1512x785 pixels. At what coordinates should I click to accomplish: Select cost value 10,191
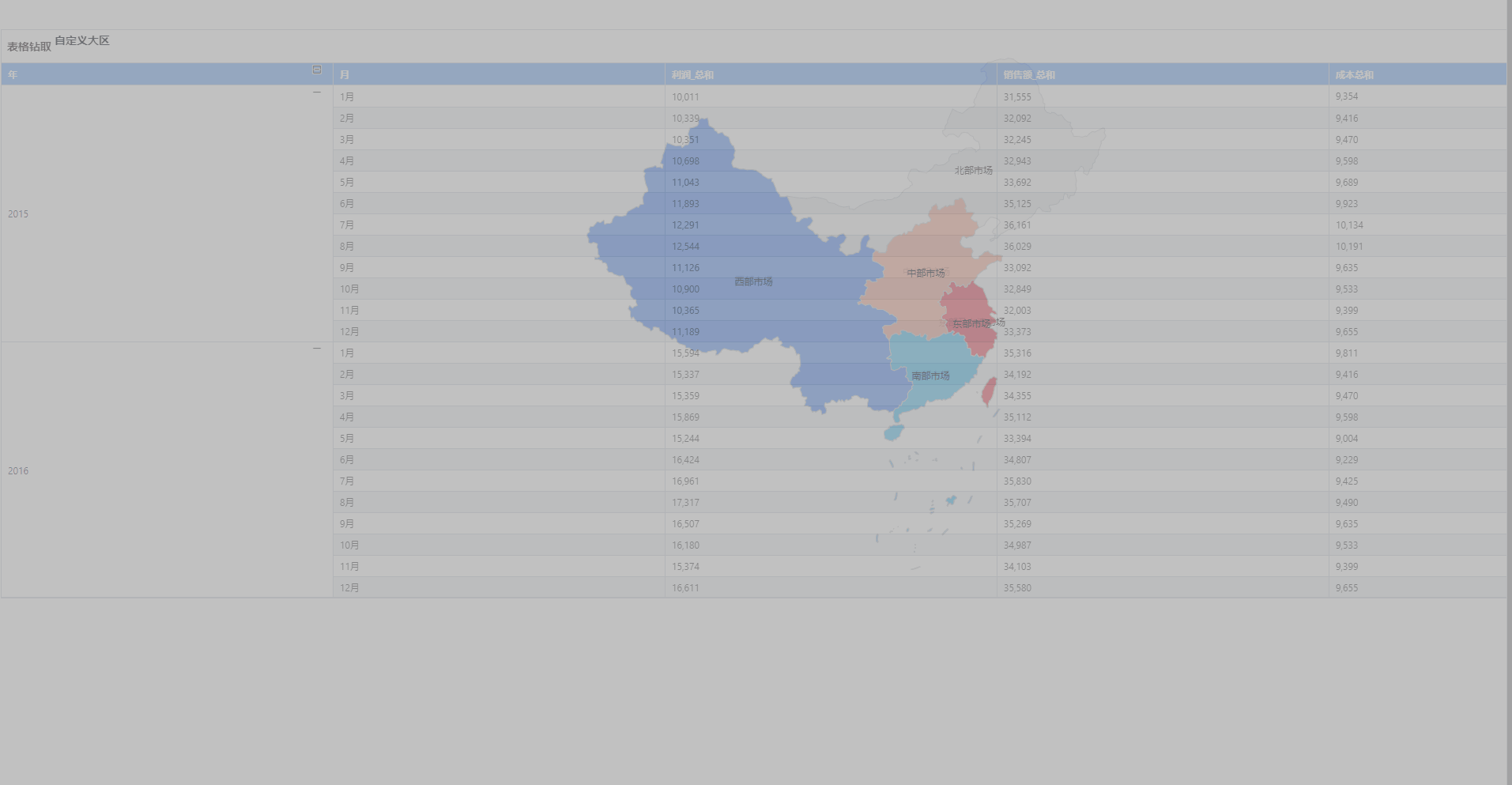[1349, 247]
